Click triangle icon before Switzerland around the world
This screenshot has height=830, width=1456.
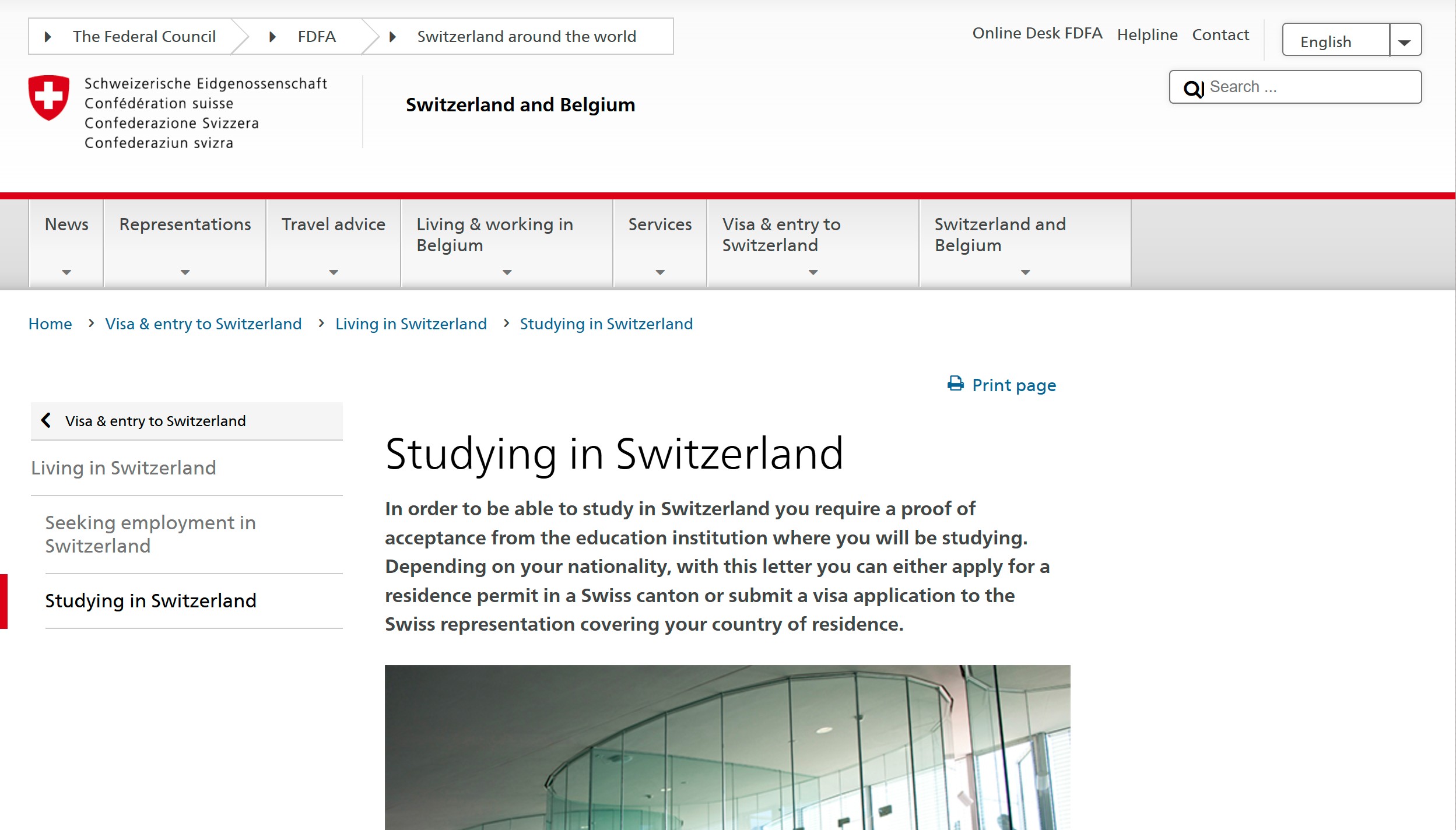click(392, 37)
